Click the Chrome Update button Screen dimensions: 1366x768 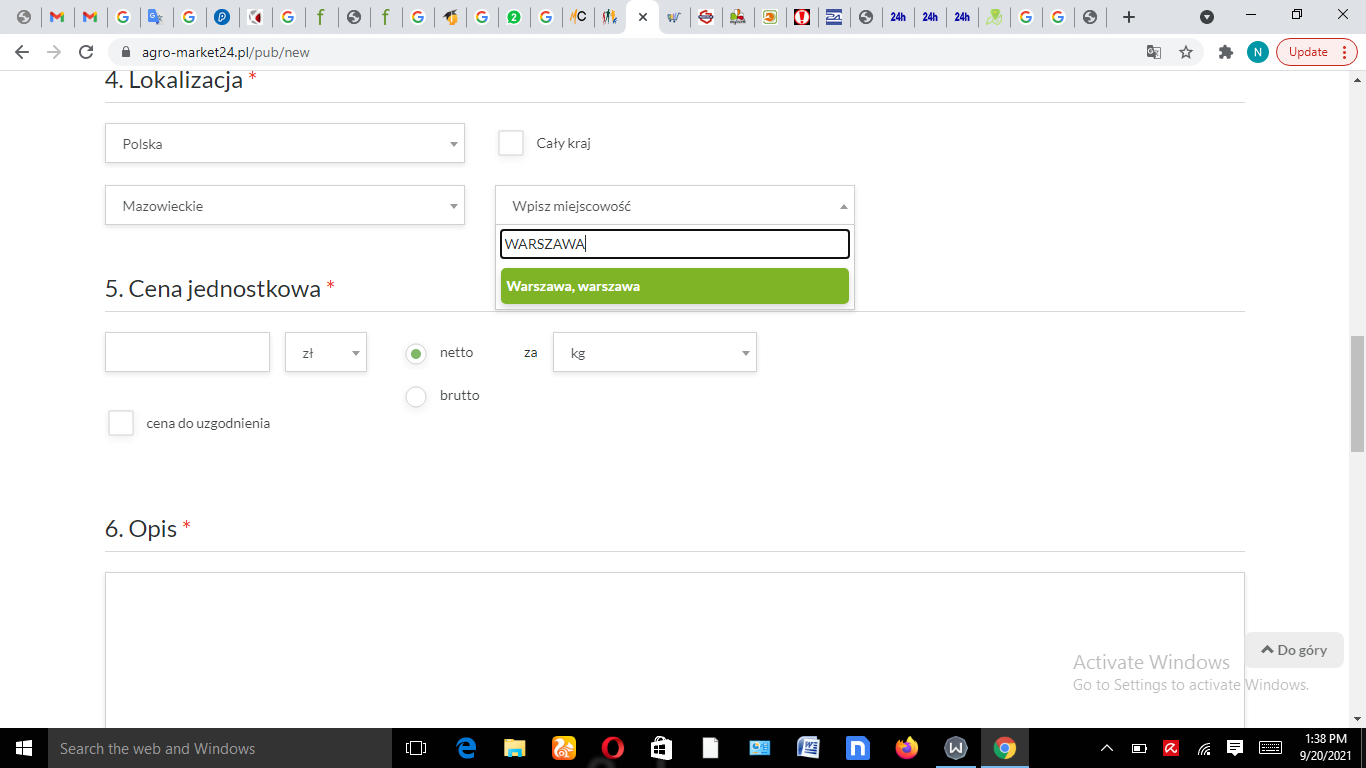pyautogui.click(x=1316, y=52)
